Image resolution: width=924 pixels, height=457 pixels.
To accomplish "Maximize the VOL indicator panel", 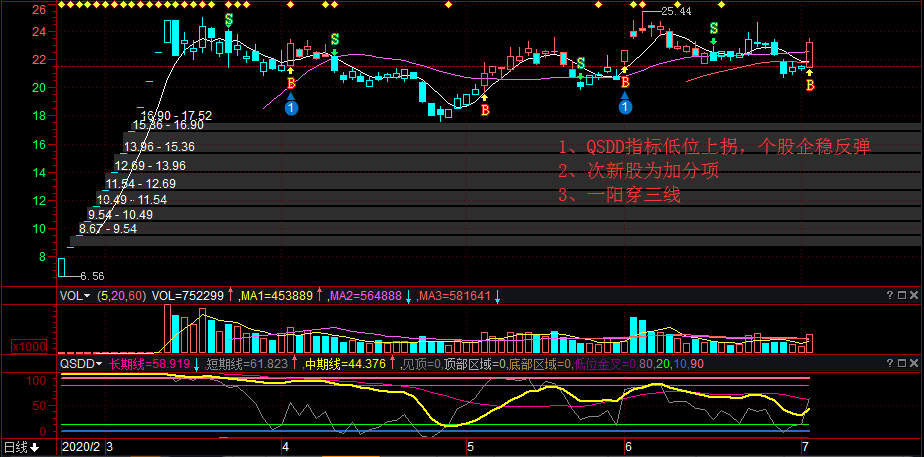I will (x=902, y=296).
